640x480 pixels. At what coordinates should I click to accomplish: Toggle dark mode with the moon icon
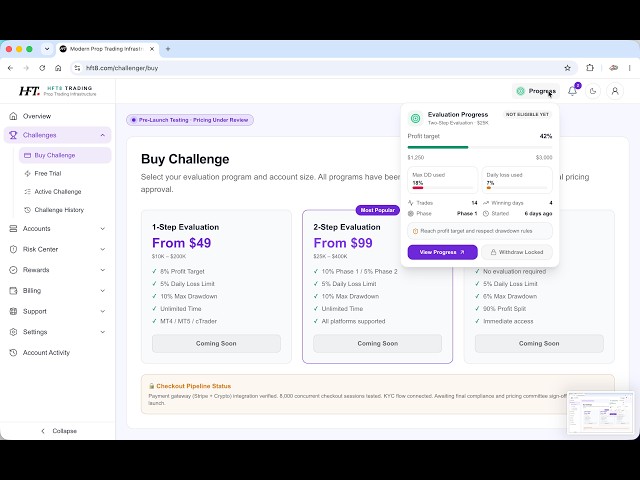pyautogui.click(x=593, y=91)
